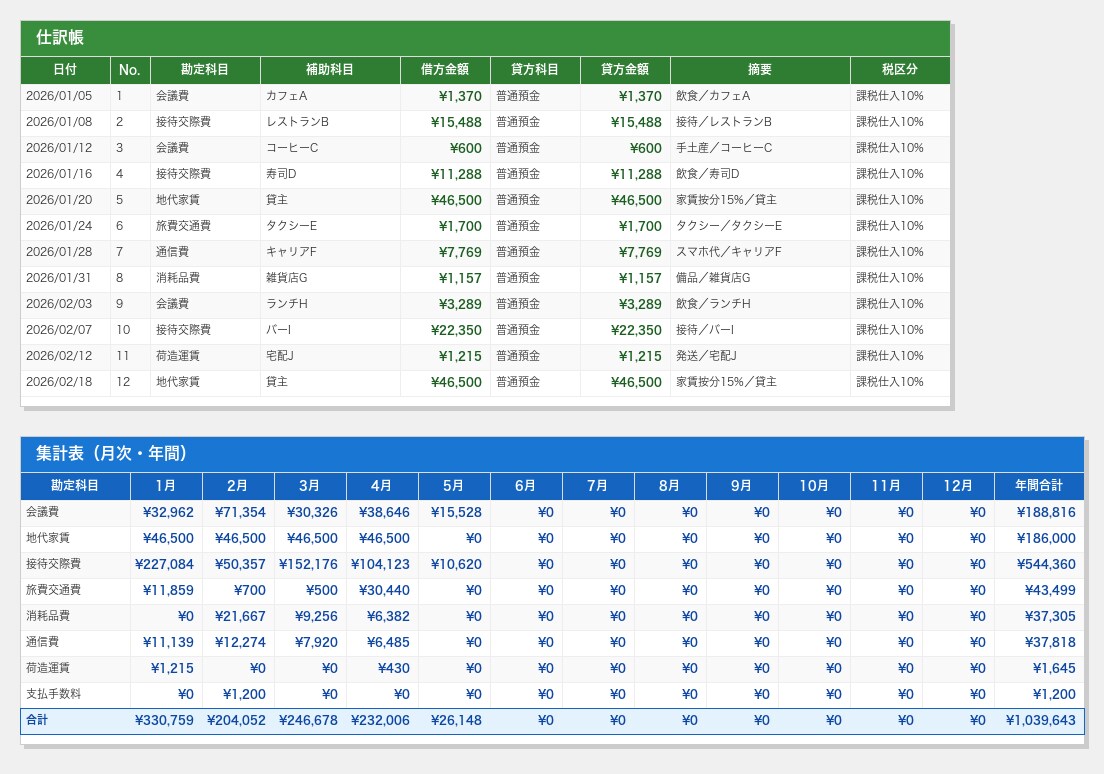
Task: Click the 日付 column header
Action: [65, 70]
